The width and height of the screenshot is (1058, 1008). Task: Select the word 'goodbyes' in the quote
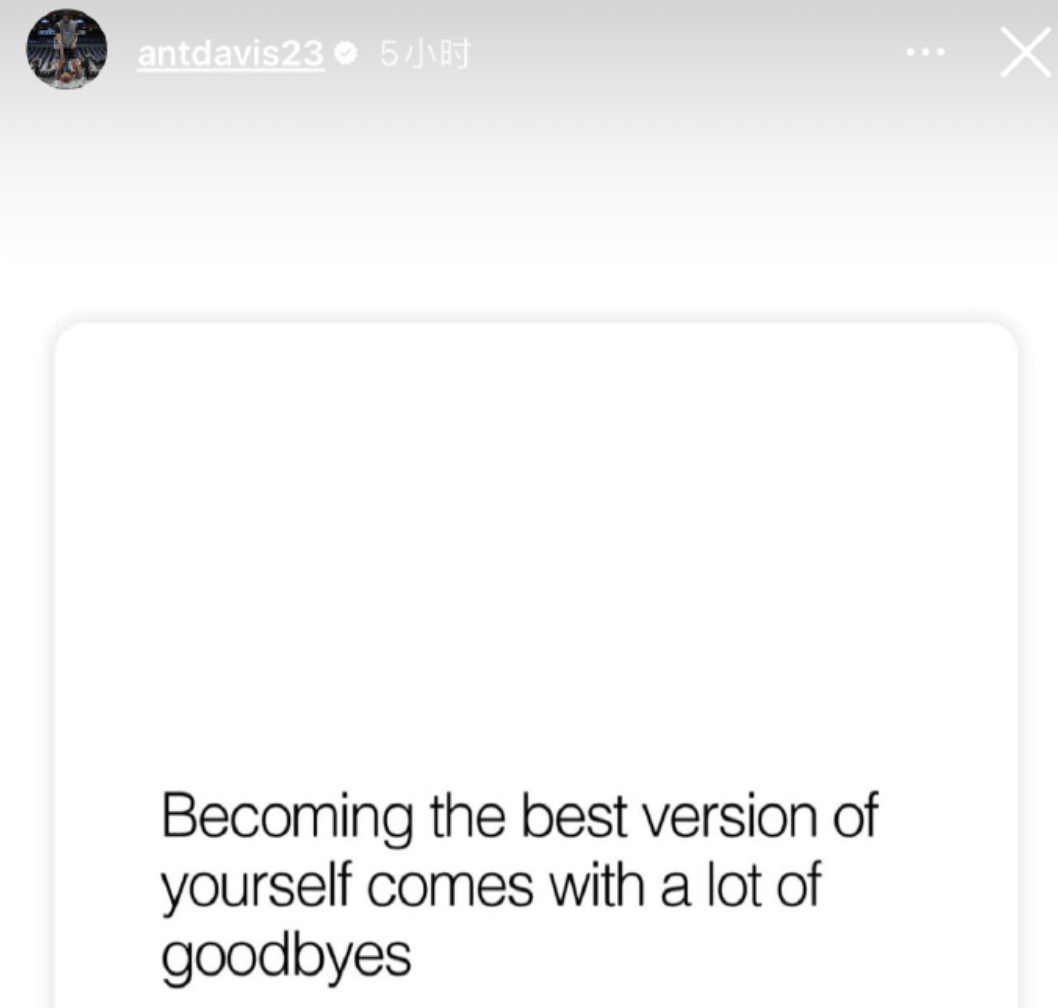(x=285, y=957)
